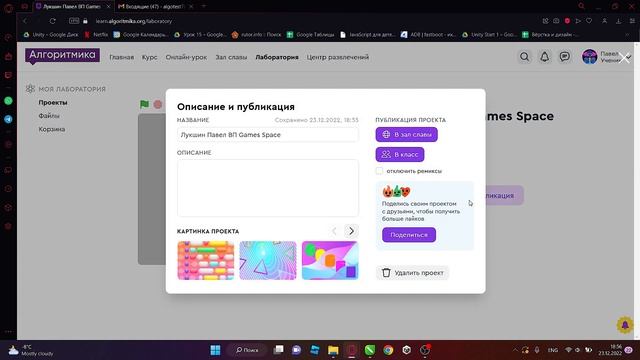Close the dialog with the white X
The height and width of the screenshot is (360, 640).
(624, 59)
